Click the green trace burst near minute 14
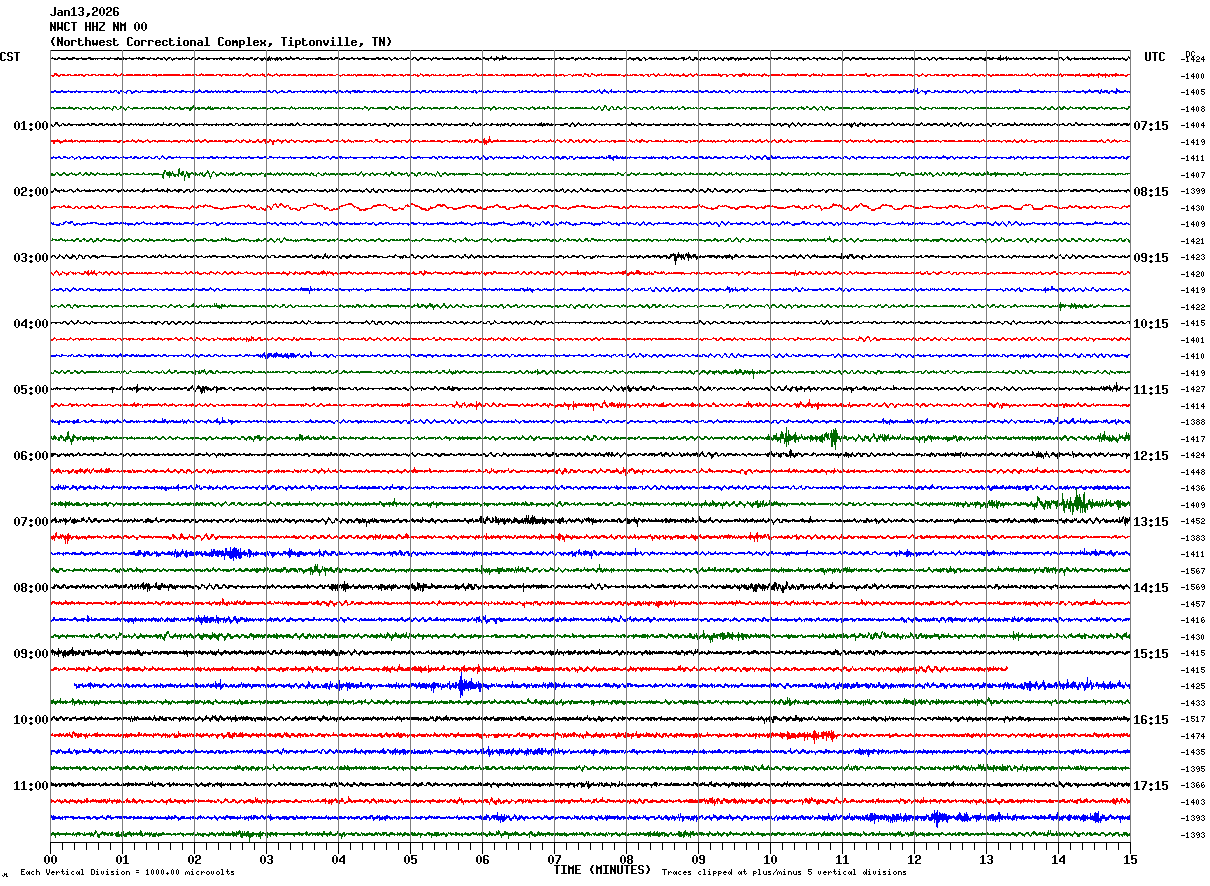 [x=1075, y=502]
